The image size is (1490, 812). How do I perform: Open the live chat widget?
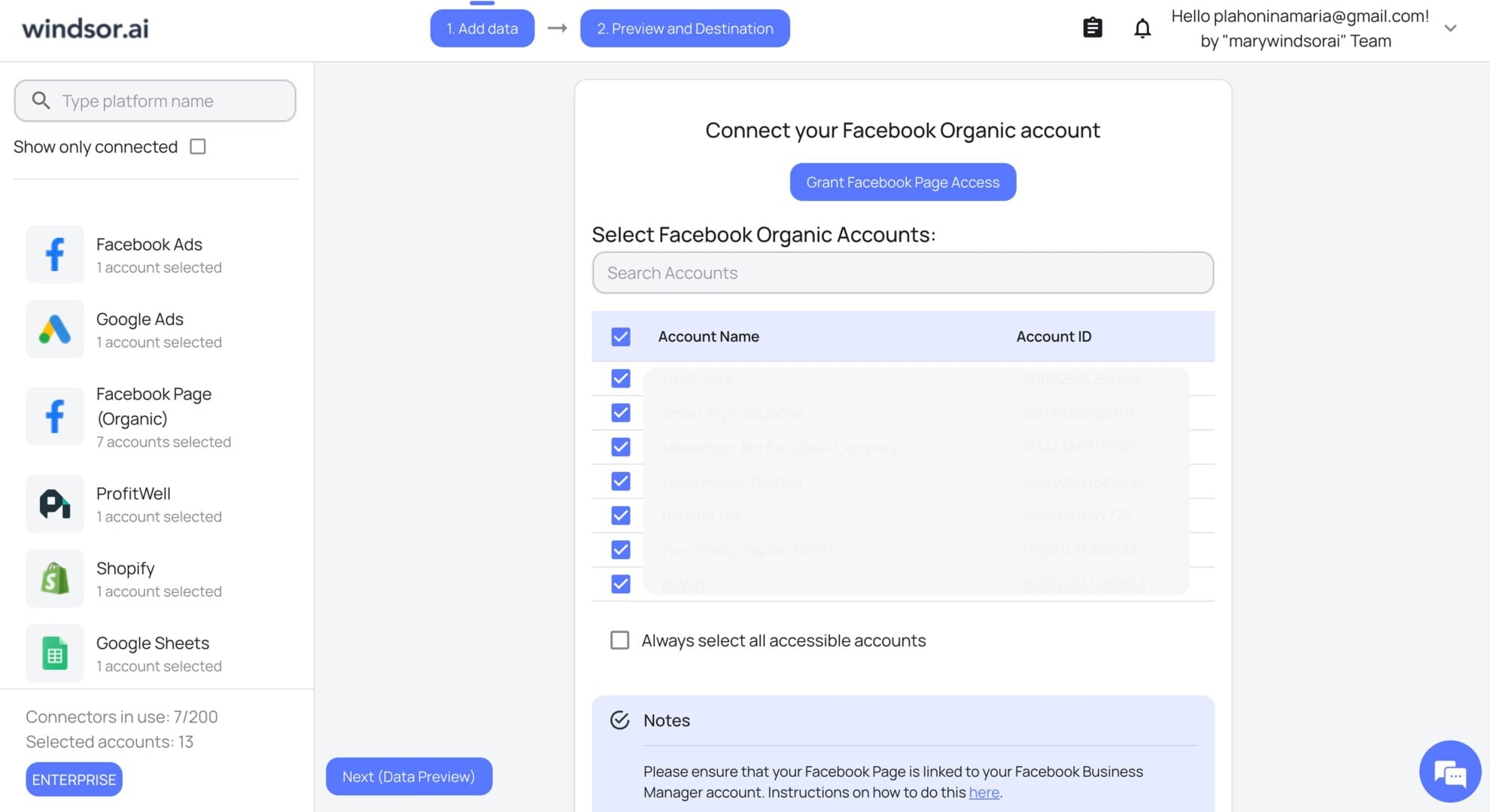(x=1450, y=771)
